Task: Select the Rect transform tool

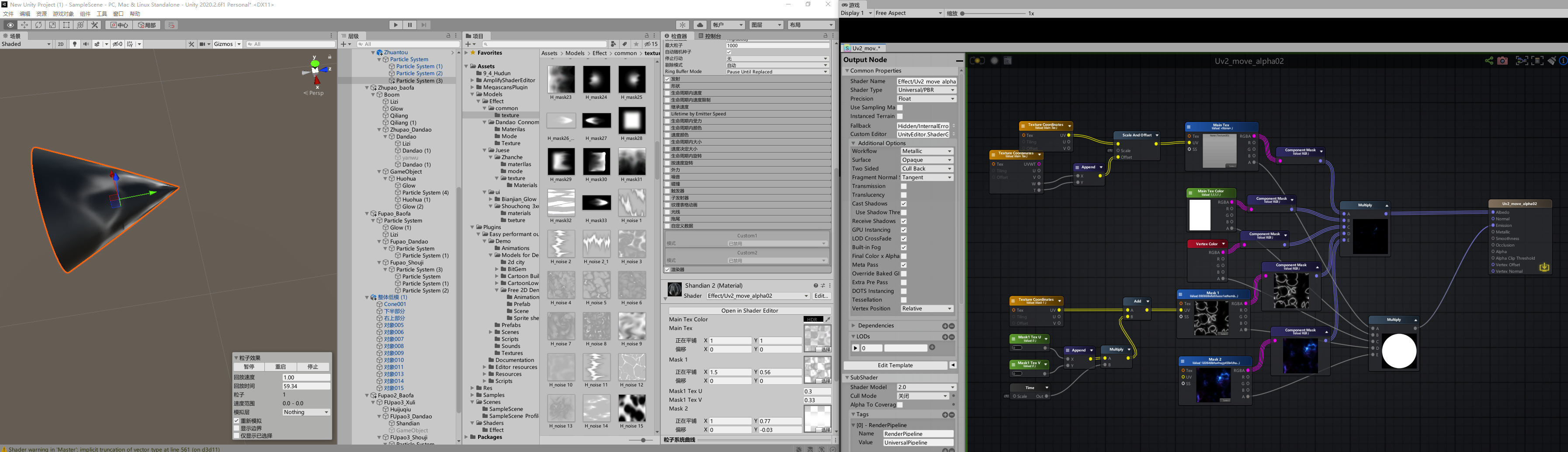Action: click(x=66, y=25)
